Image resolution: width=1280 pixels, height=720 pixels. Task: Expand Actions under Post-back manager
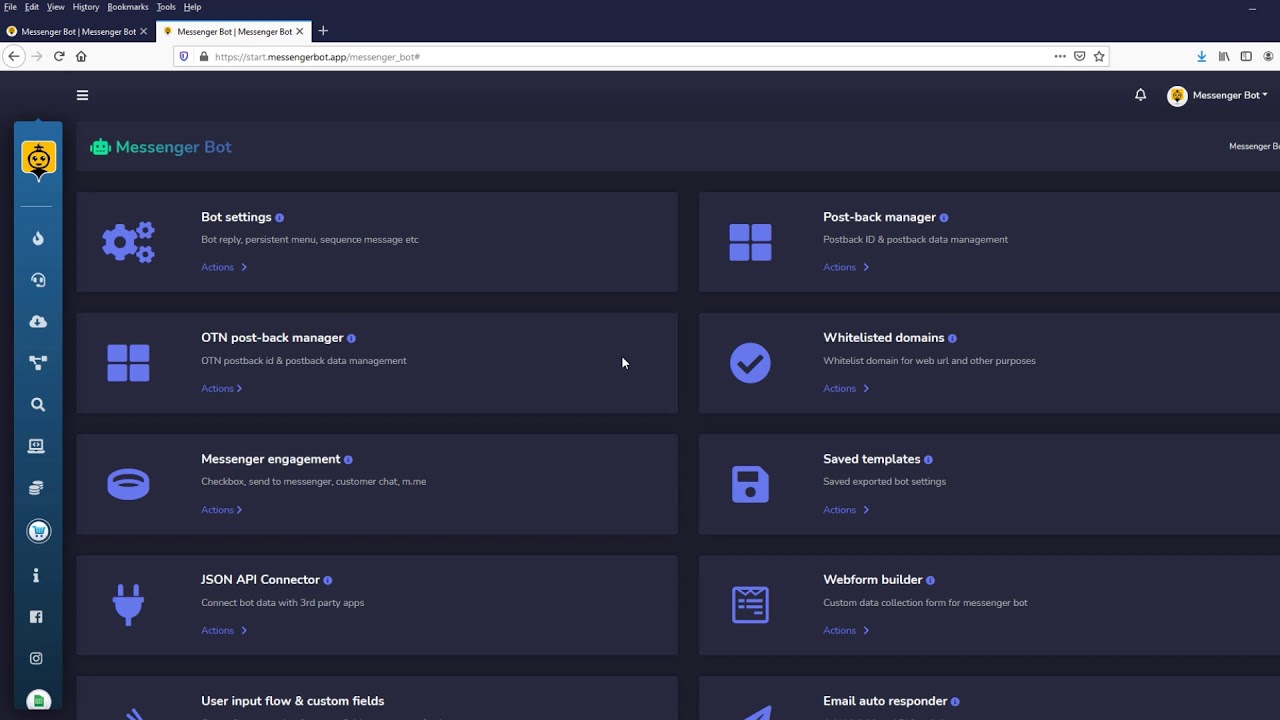tap(846, 267)
